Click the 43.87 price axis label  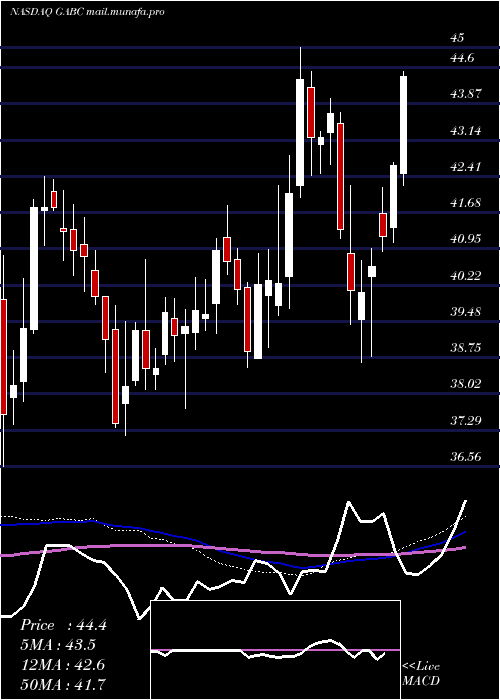(x=466, y=94)
